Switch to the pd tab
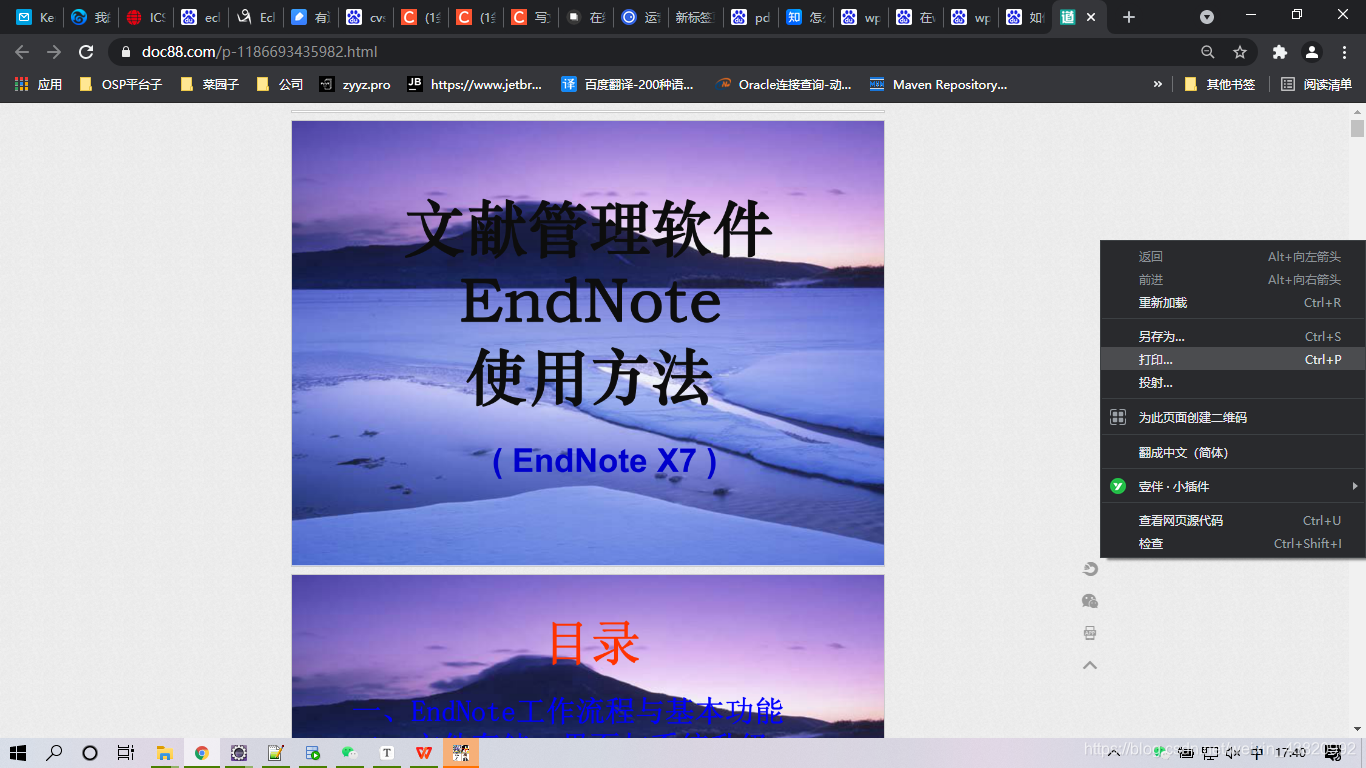1366x768 pixels. click(750, 17)
